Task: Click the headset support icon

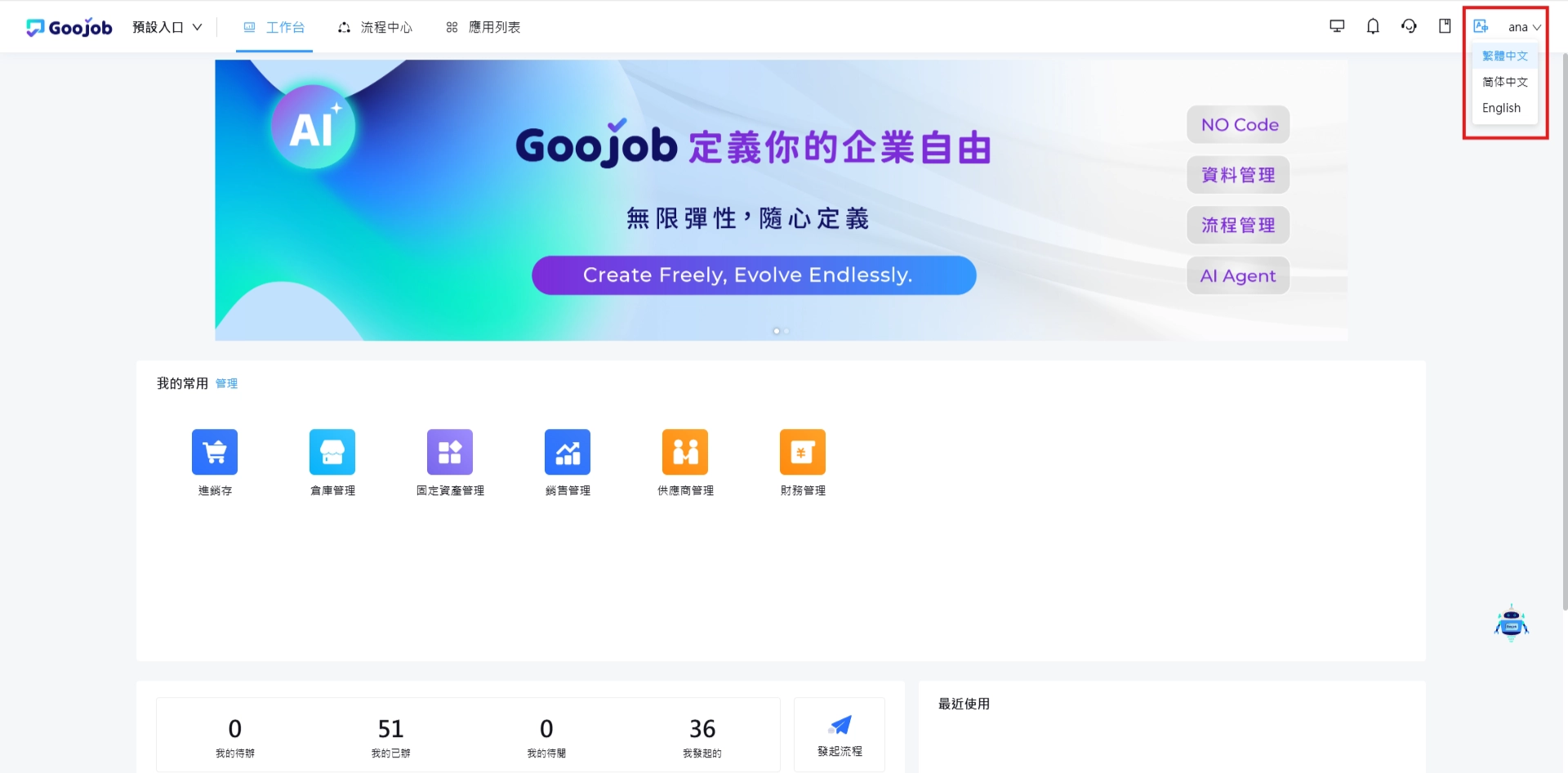Action: [1409, 26]
